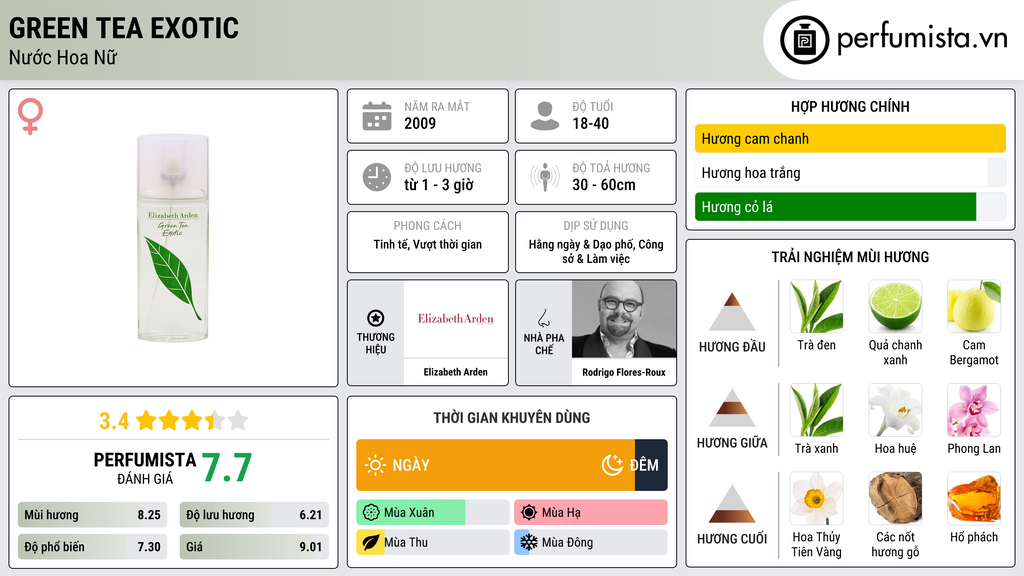
Task: Click the nose icon above Nhà pha chế
Action: (x=543, y=318)
